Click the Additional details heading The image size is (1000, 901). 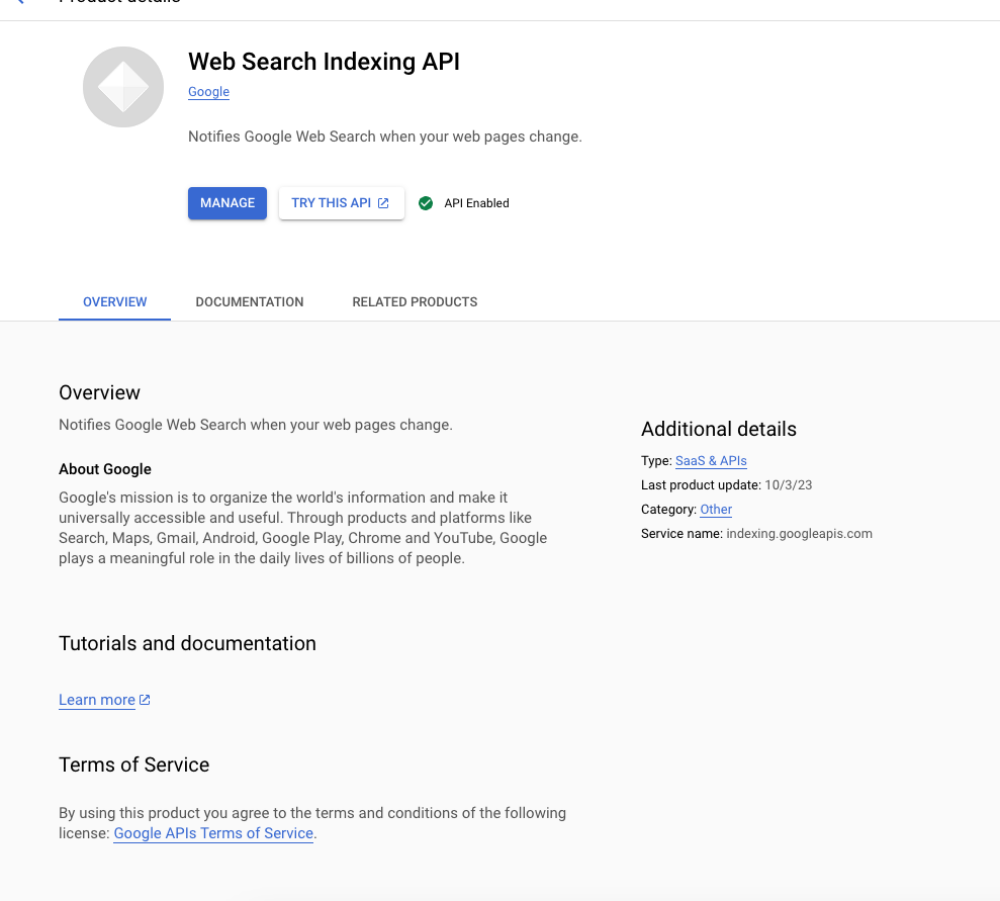[x=719, y=429]
